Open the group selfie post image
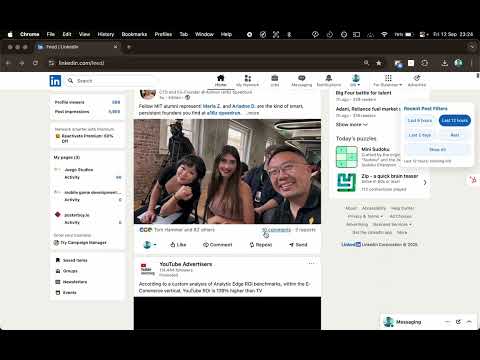Viewport: 480px width, 360px height. [x=227, y=171]
